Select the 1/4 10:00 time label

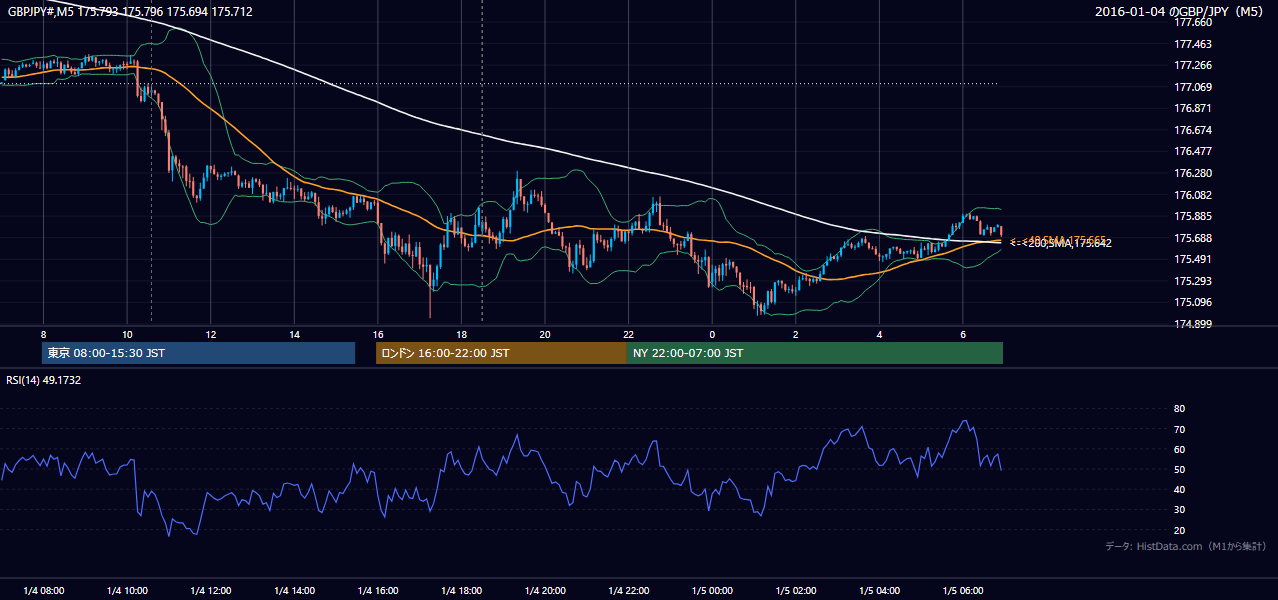coord(127,590)
